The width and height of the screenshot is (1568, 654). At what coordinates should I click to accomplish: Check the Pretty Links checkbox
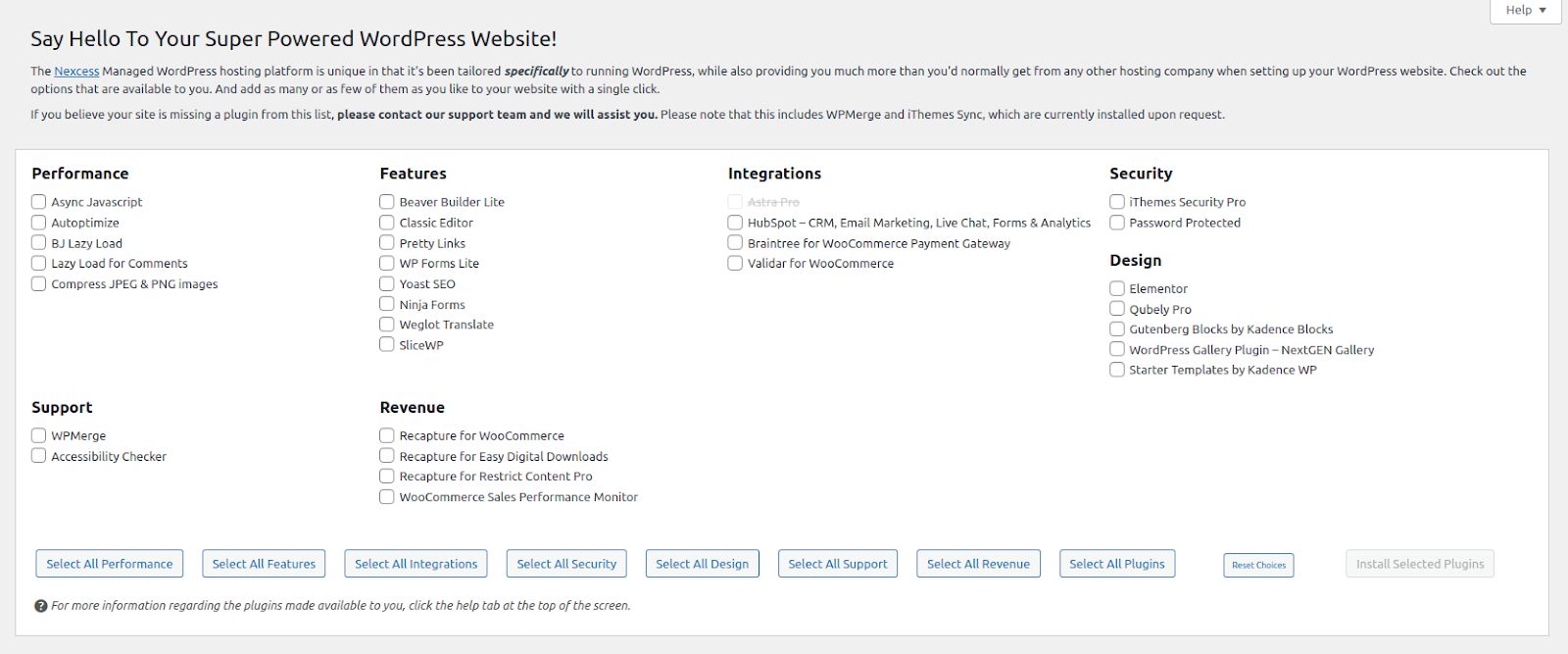click(387, 242)
